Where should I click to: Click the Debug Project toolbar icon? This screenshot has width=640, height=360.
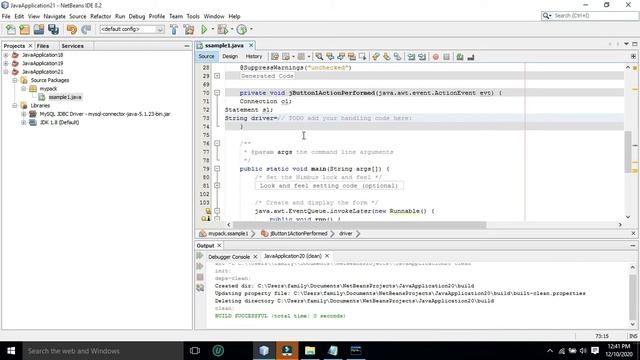point(222,29)
